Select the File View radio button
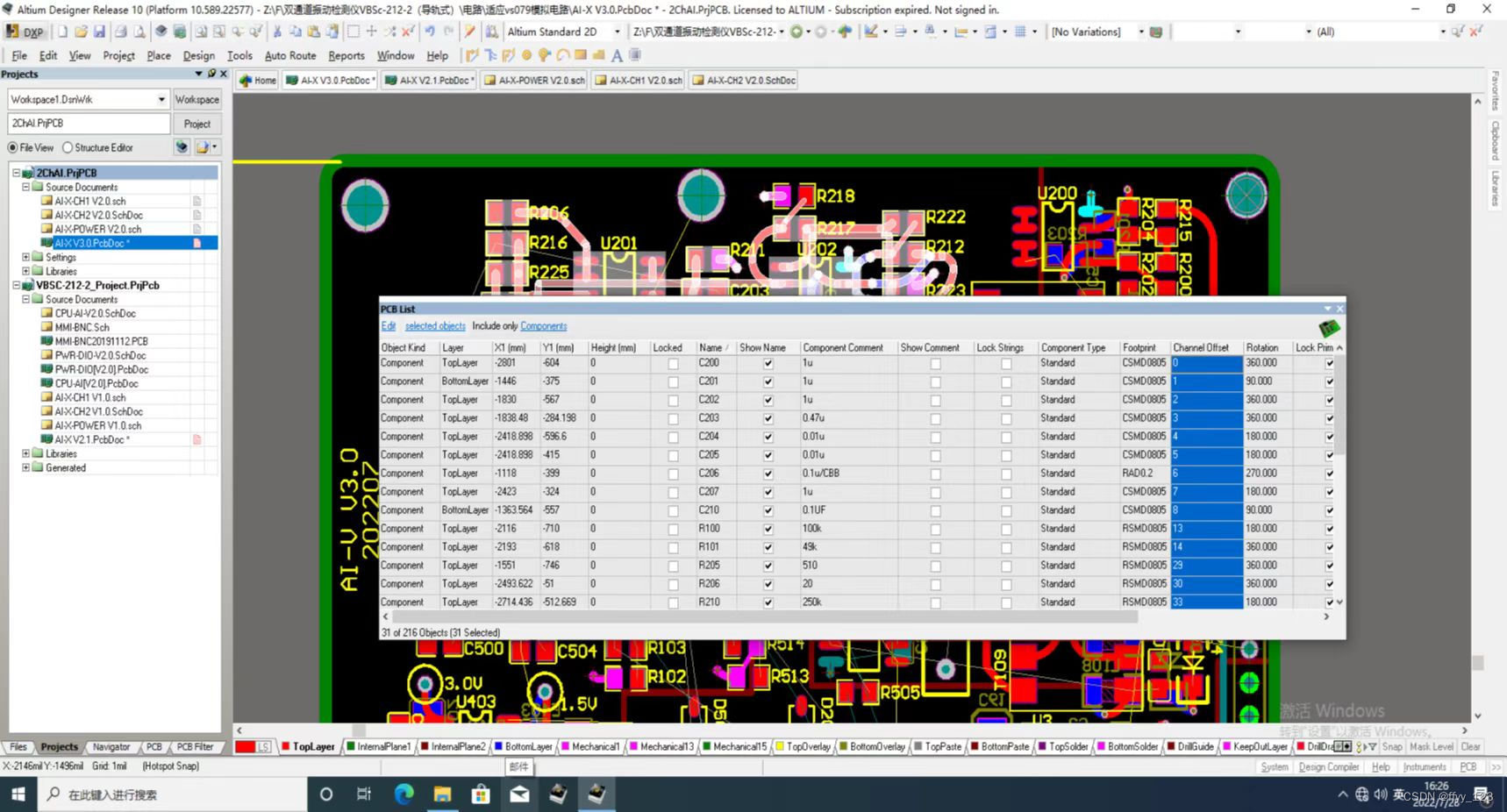The image size is (1507, 812). [13, 147]
